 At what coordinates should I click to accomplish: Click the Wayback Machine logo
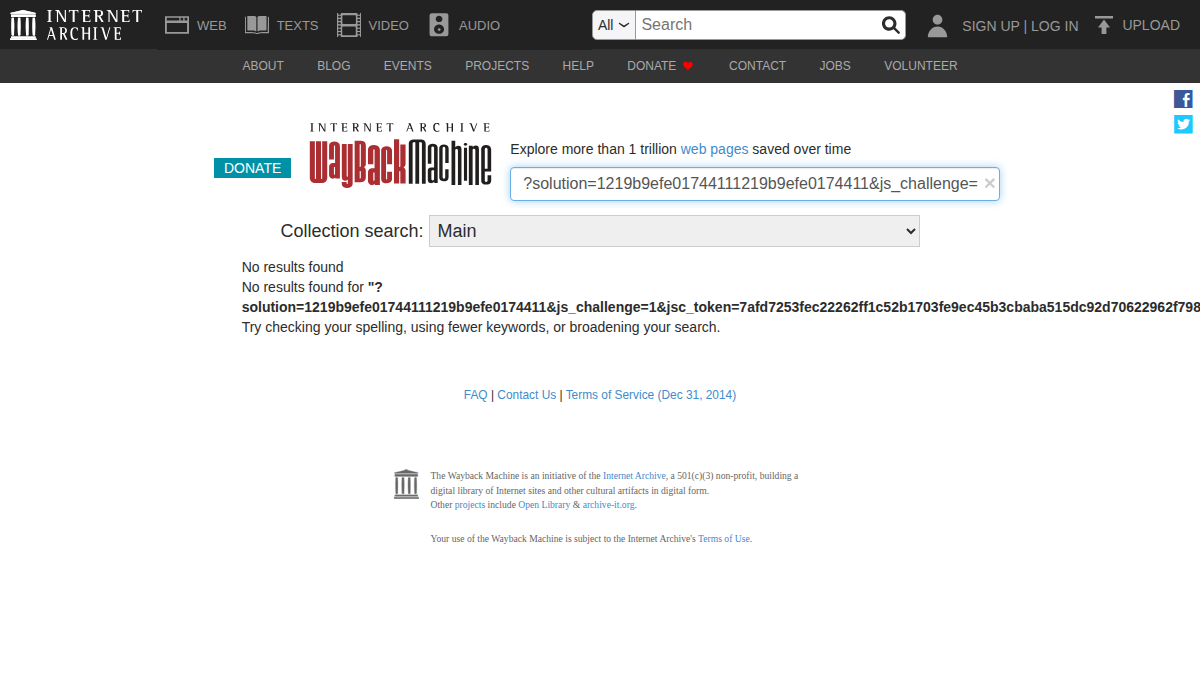400,155
